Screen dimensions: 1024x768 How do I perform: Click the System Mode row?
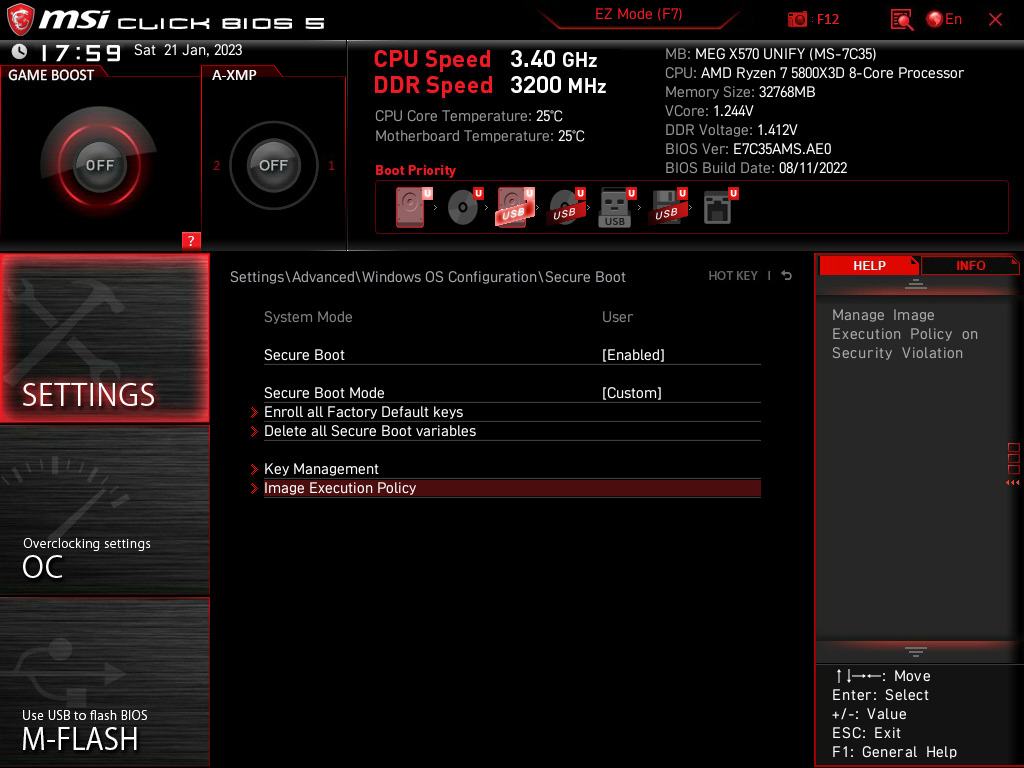(x=512, y=317)
